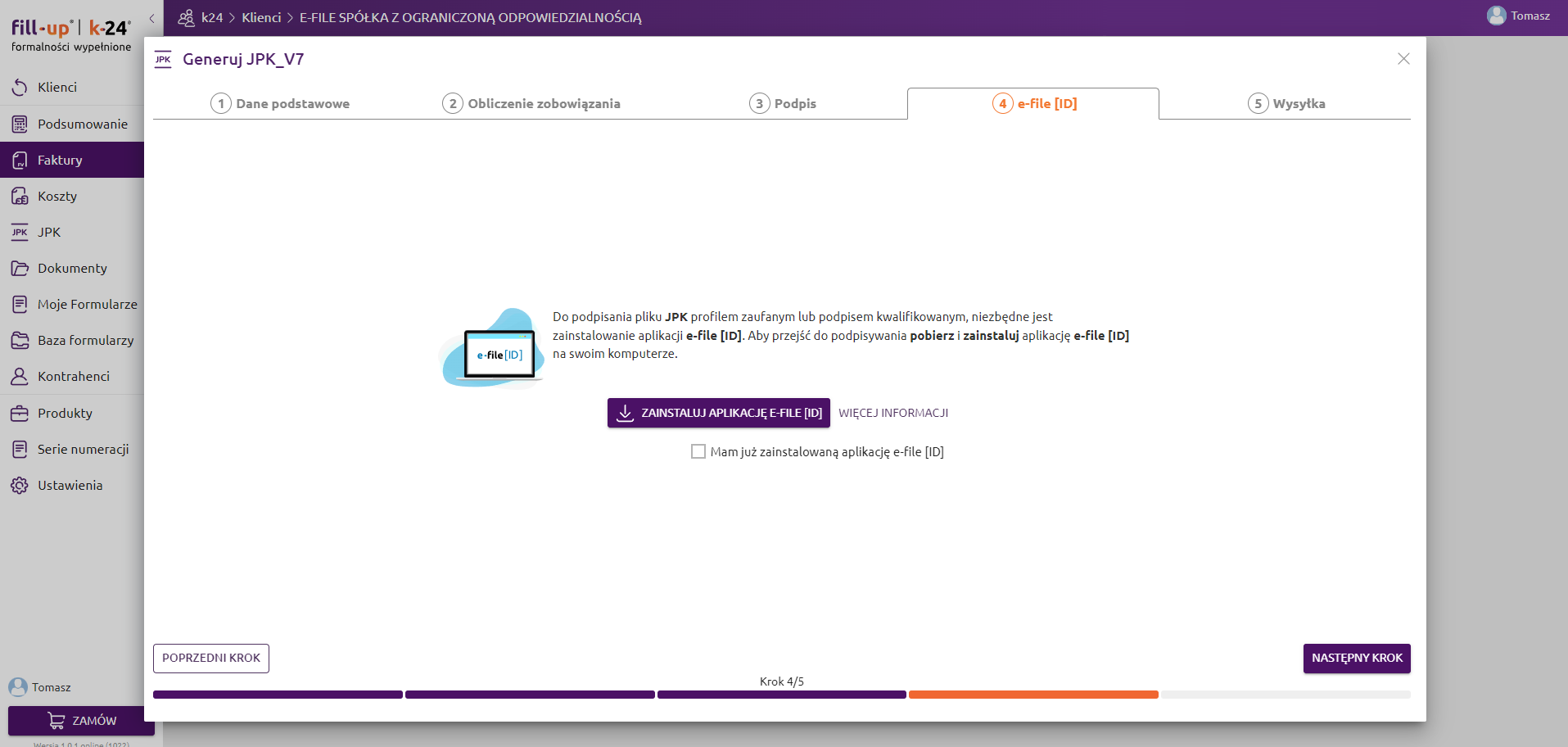Click Klienci in the breadcrumb path

click(261, 18)
